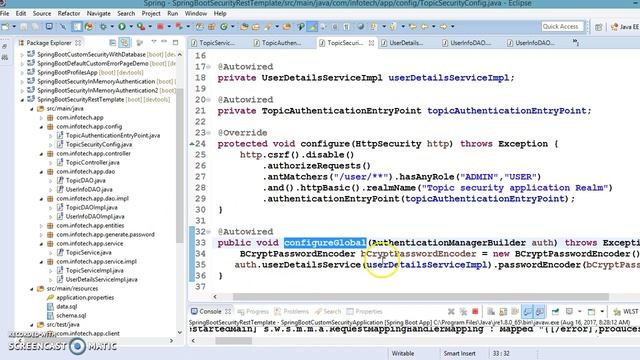Click the cursor position 33 : 32 in status bar
Screen dimensions: 640x360
[501, 353]
